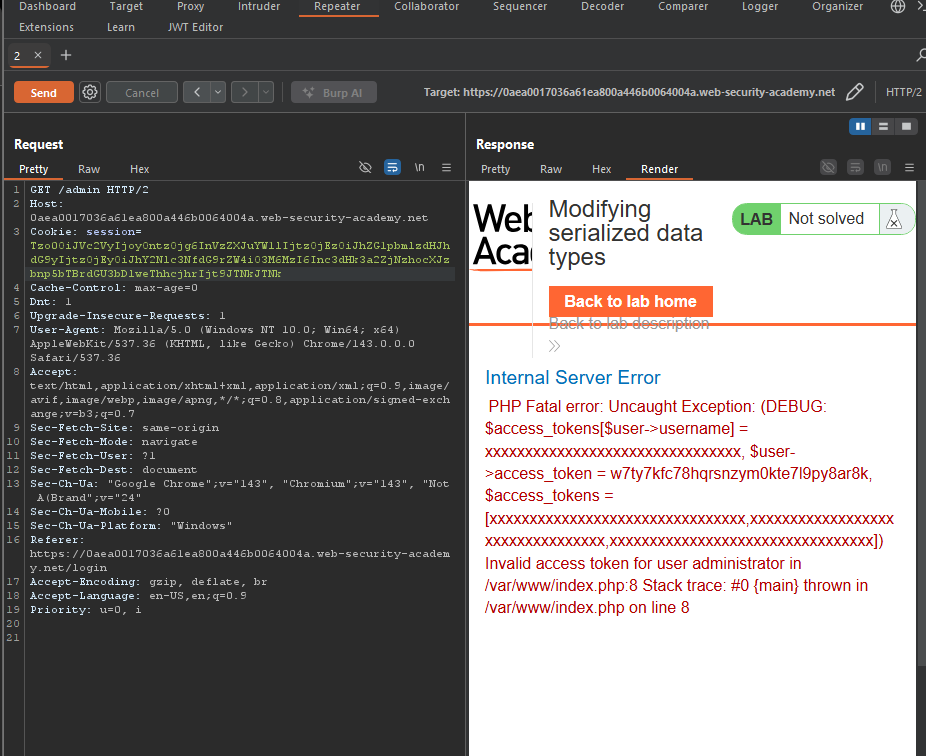Go to previous request with back arrow

pos(197,92)
